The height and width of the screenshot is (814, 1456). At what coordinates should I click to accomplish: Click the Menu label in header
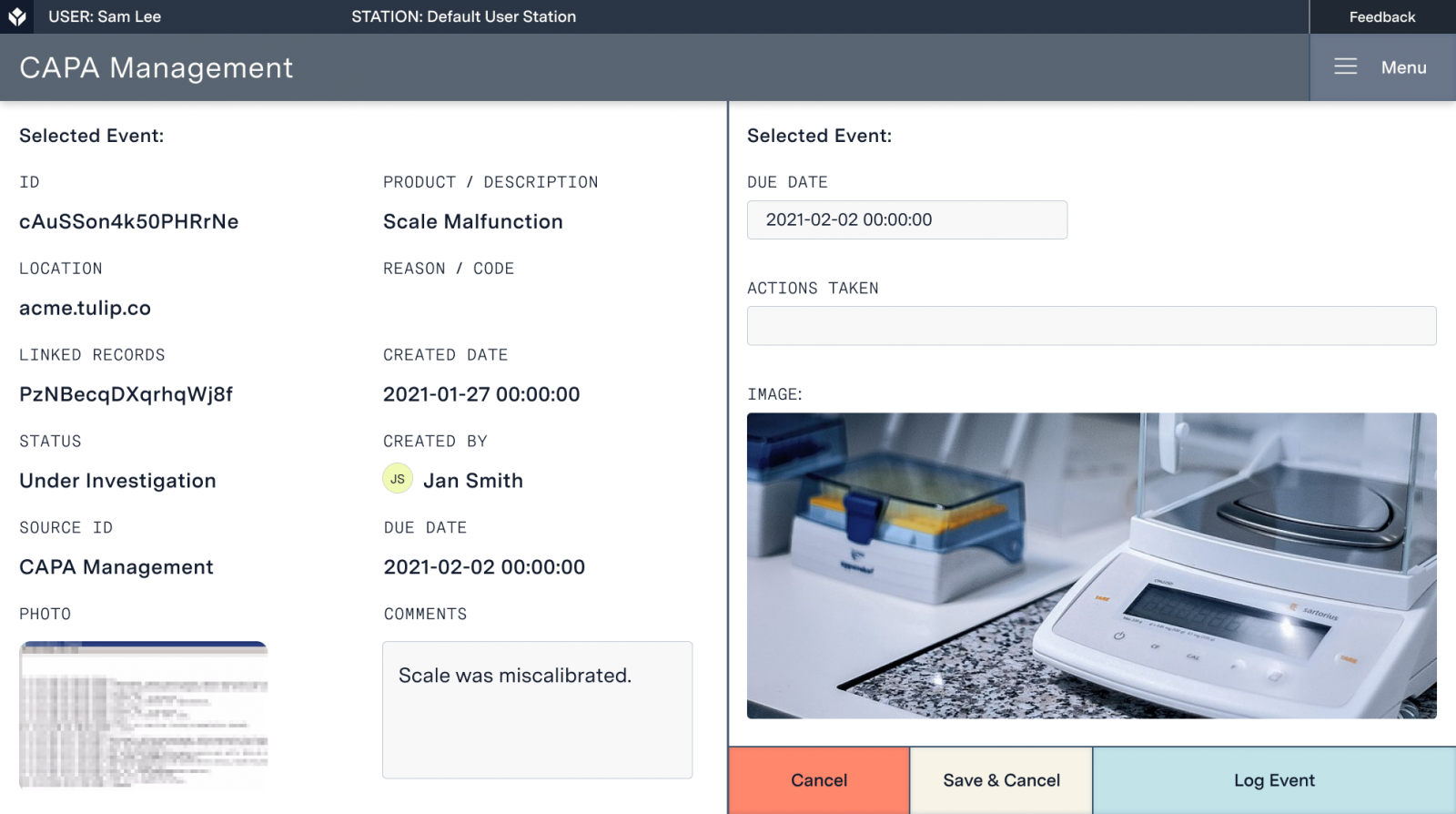point(1403,67)
